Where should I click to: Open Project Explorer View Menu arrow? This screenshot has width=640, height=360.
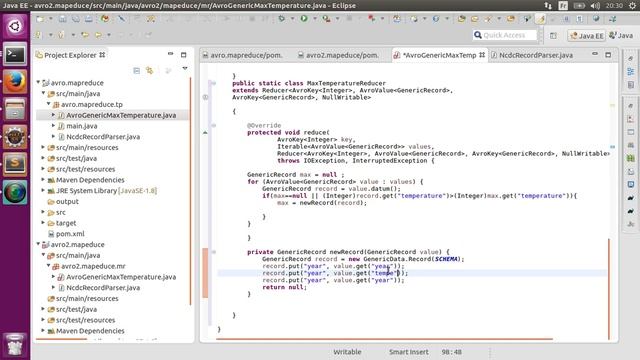point(185,69)
